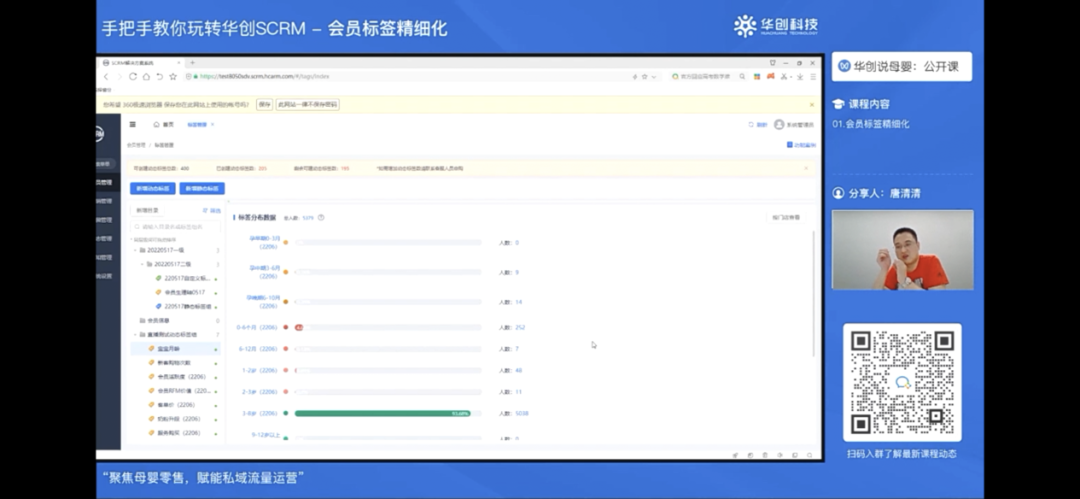Close the 标签管理 page tab
Screen dimensions: 1080x499
coord(212,125)
